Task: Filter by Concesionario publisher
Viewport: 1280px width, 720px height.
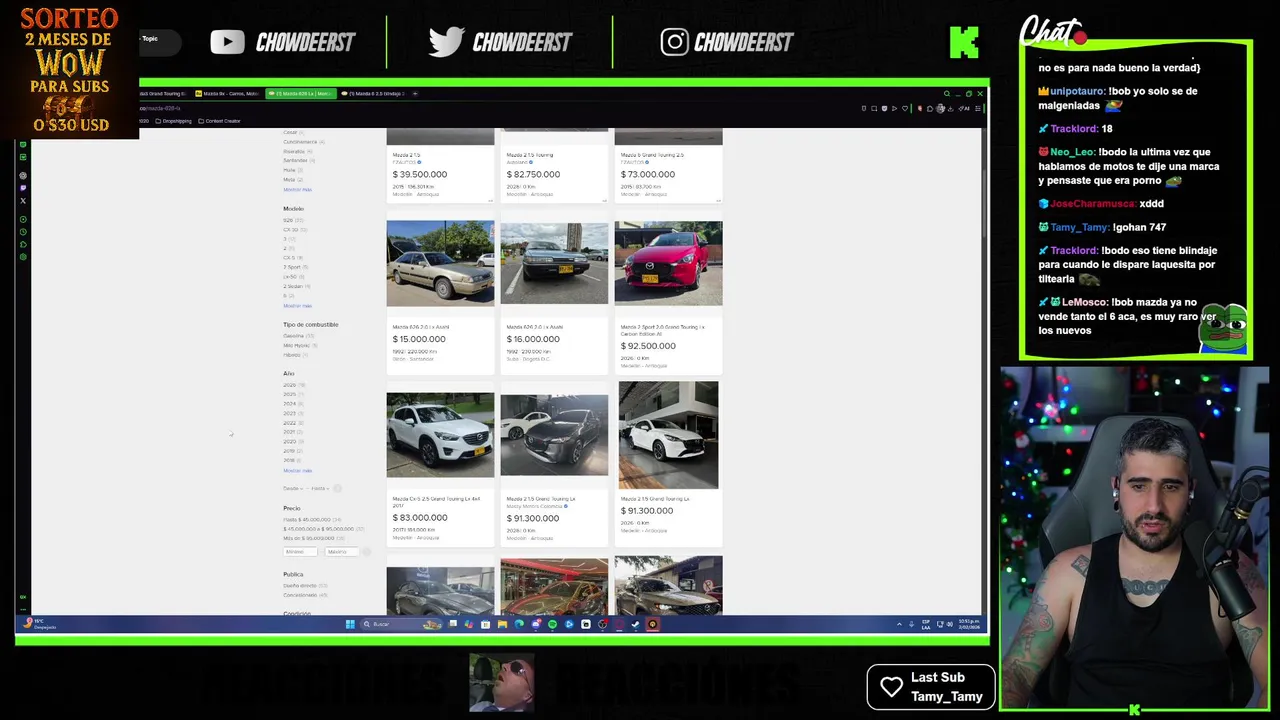Action: click(x=304, y=595)
